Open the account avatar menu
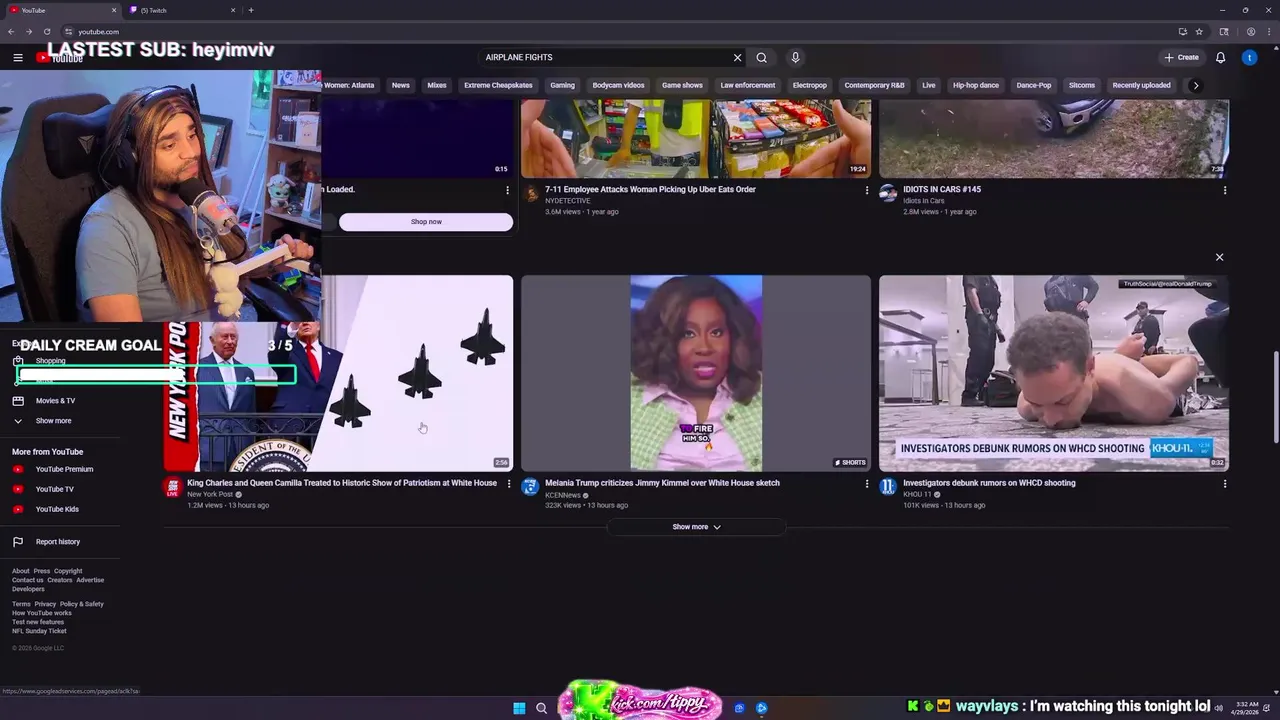Viewport: 1280px width, 720px height. tap(1249, 57)
